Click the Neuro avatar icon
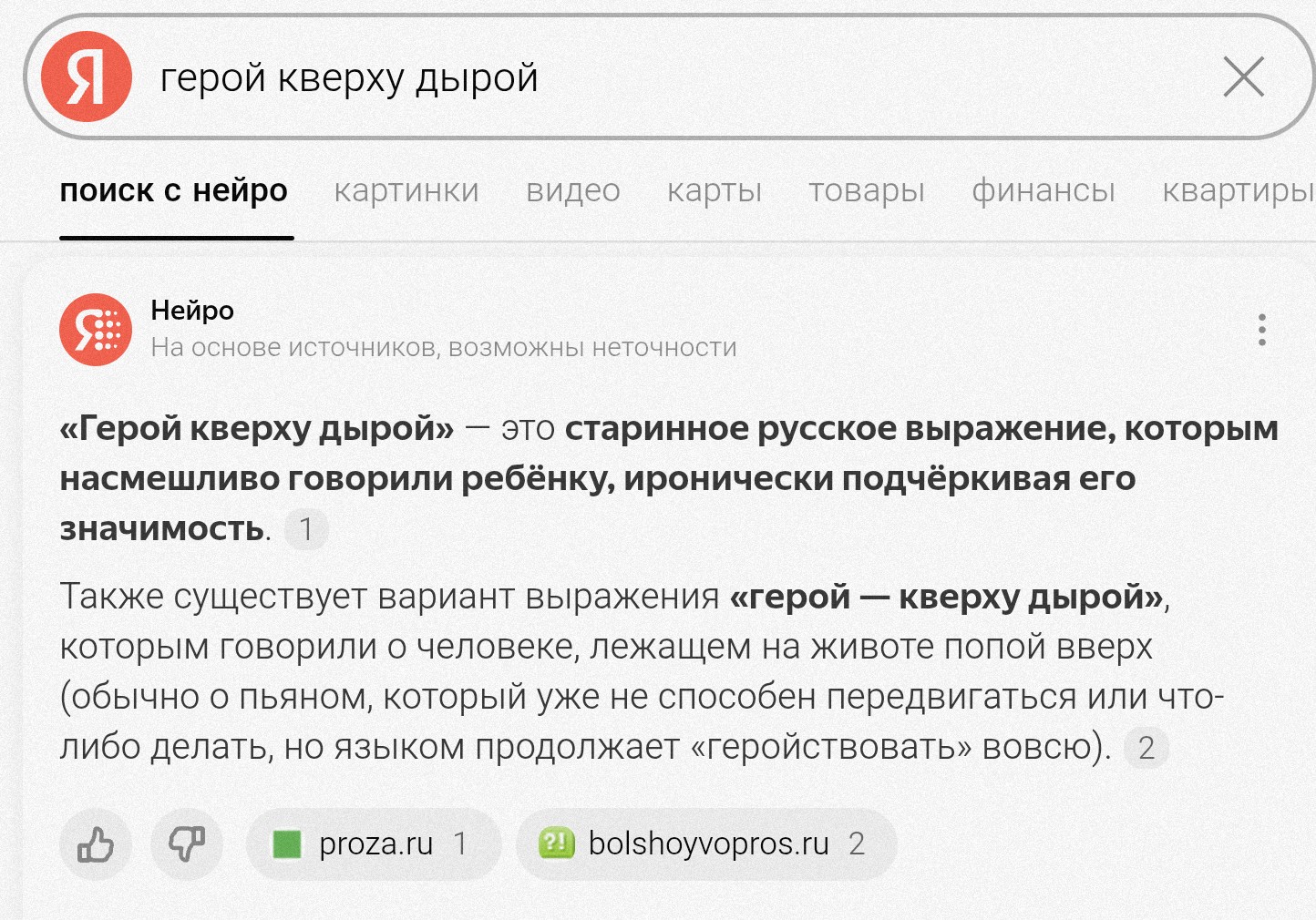Image resolution: width=1316 pixels, height=920 pixels. tap(96, 329)
